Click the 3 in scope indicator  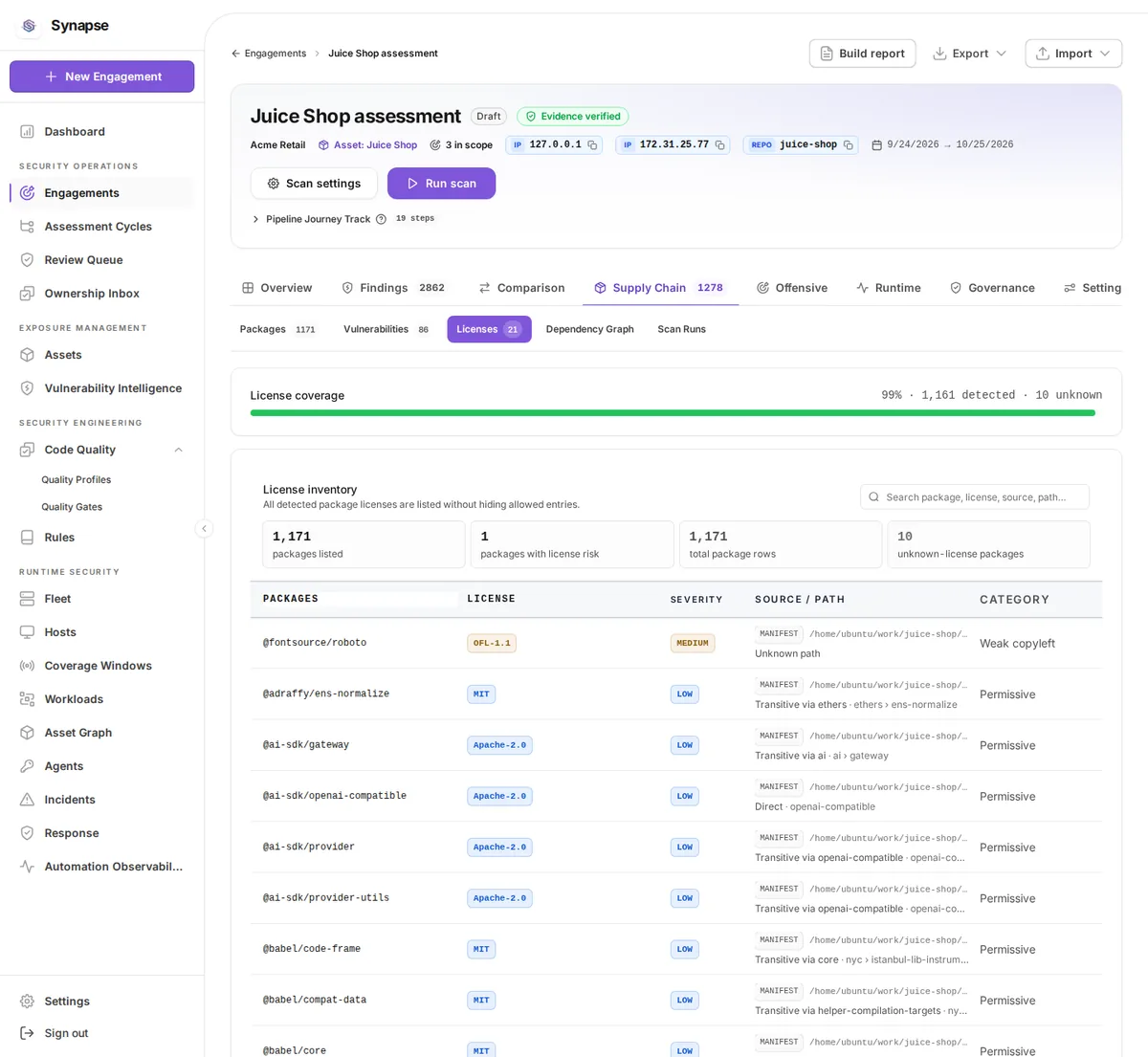(x=461, y=145)
